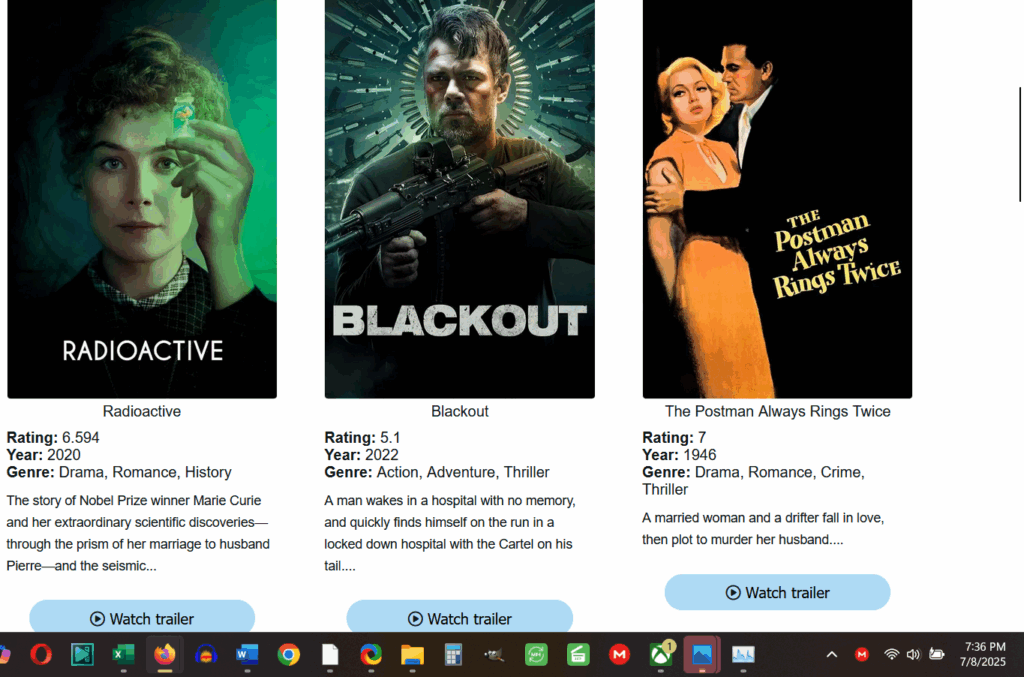The width and height of the screenshot is (1024, 677).
Task: Watch The Postman Always Rings Twice trailer
Action: (777, 592)
